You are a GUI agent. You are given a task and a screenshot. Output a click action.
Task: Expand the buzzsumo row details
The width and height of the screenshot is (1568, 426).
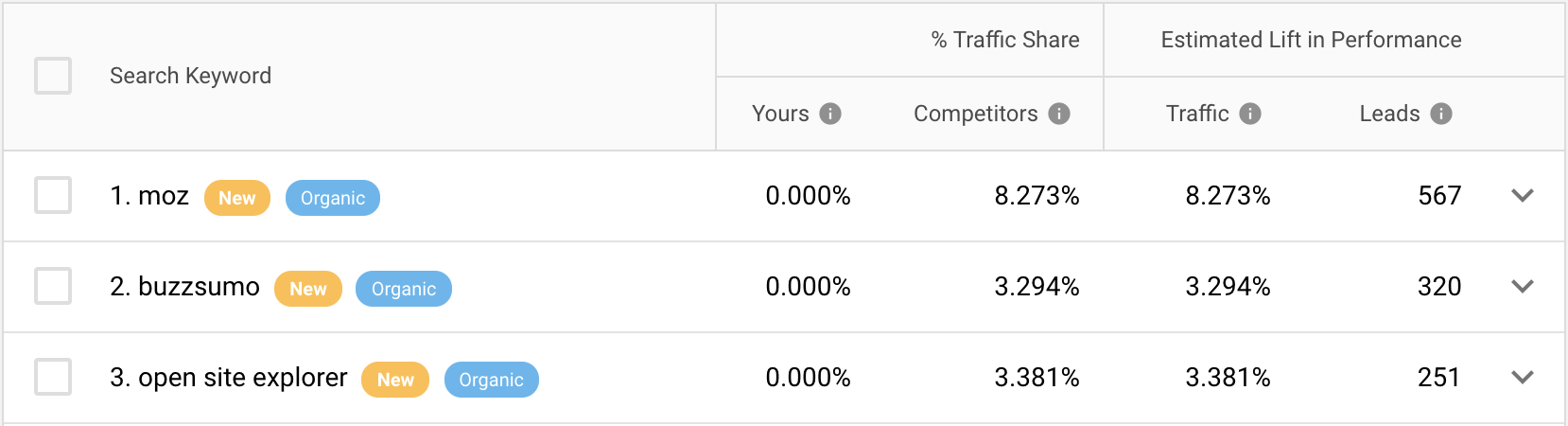pyautogui.click(x=1523, y=287)
